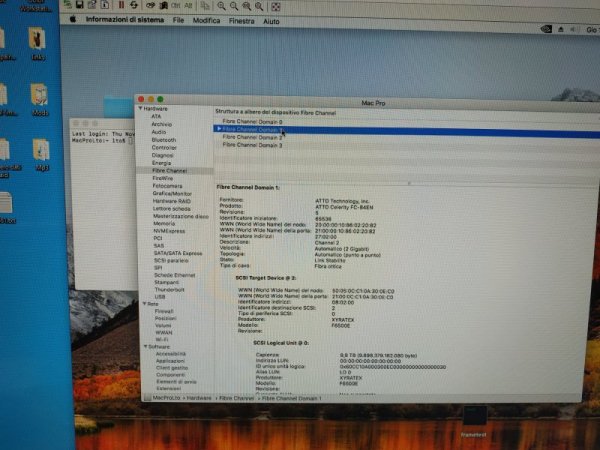
Task: Open the Modifica menu
Action: pos(206,21)
